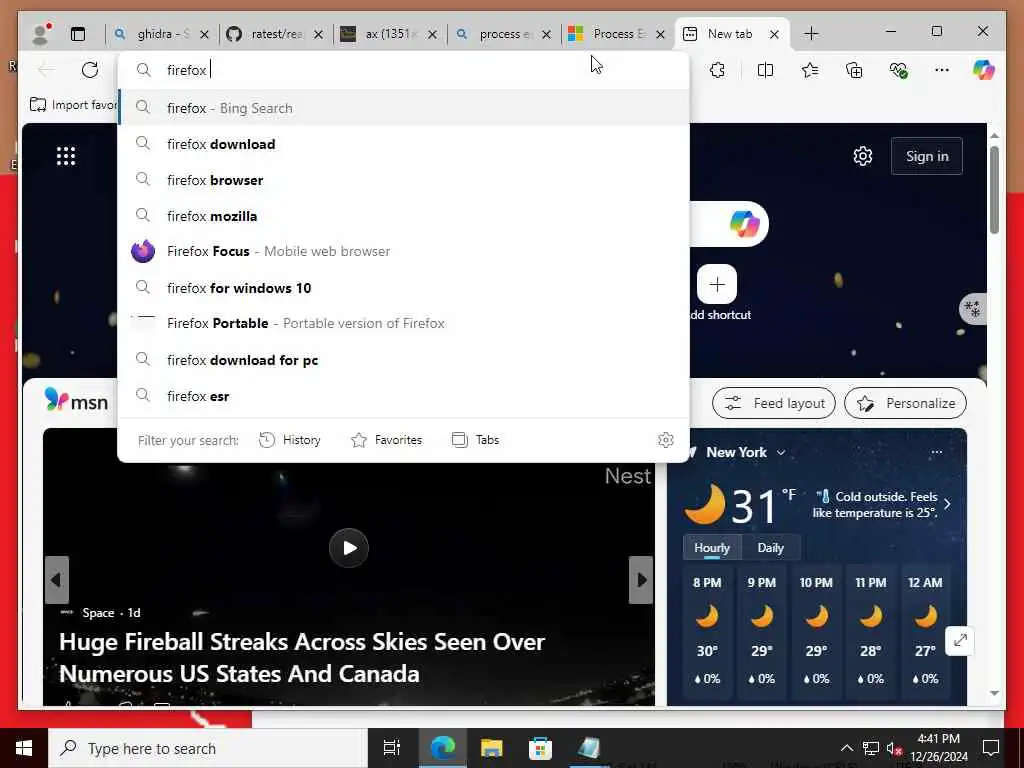This screenshot has height=768, width=1024.
Task: Open Task View in the taskbar
Action: (392, 748)
